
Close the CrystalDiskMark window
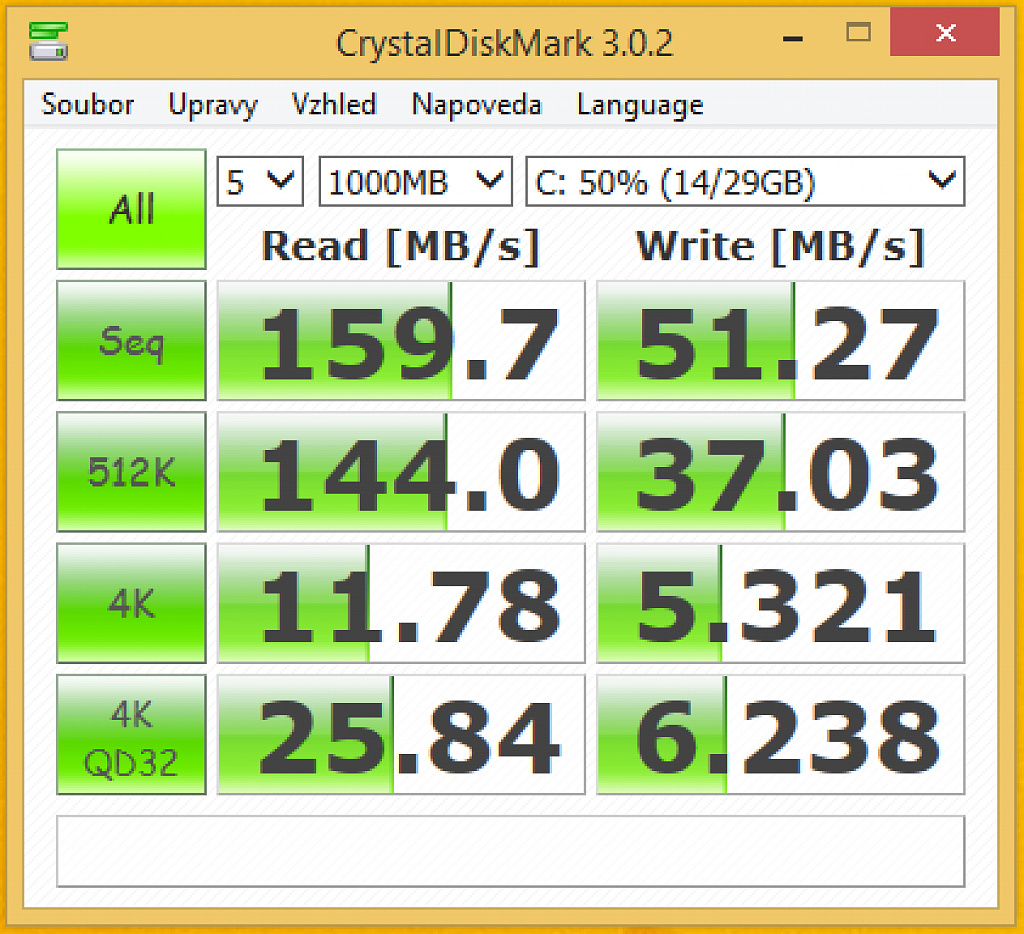(945, 32)
